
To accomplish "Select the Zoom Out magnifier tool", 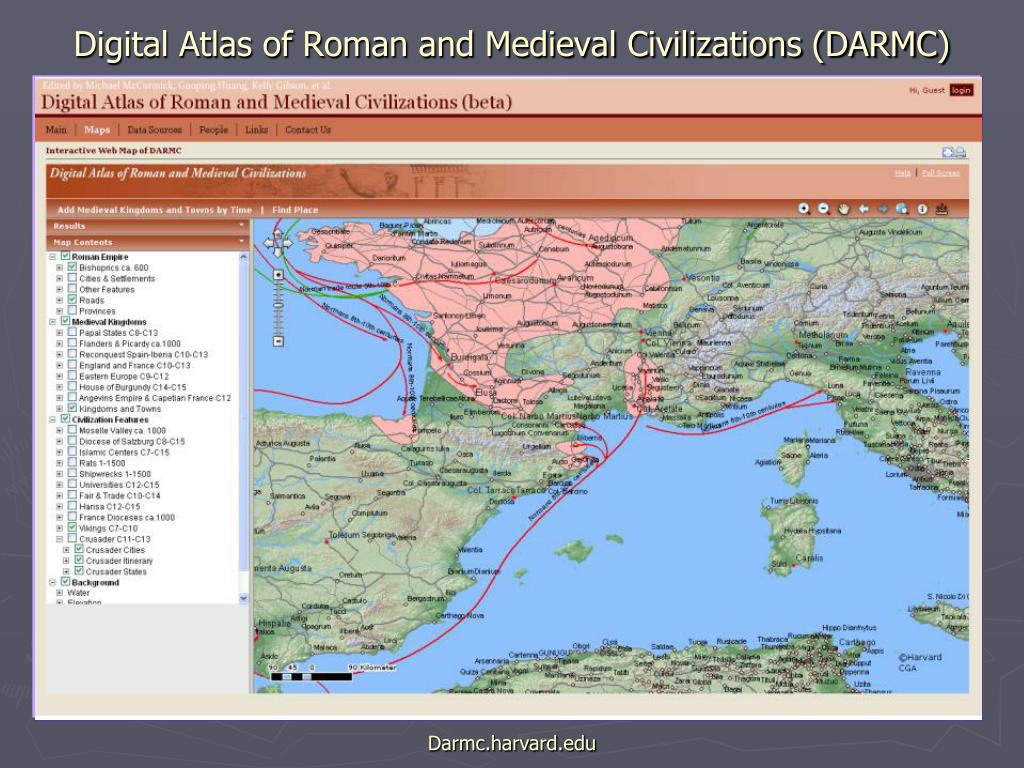I will [x=824, y=209].
